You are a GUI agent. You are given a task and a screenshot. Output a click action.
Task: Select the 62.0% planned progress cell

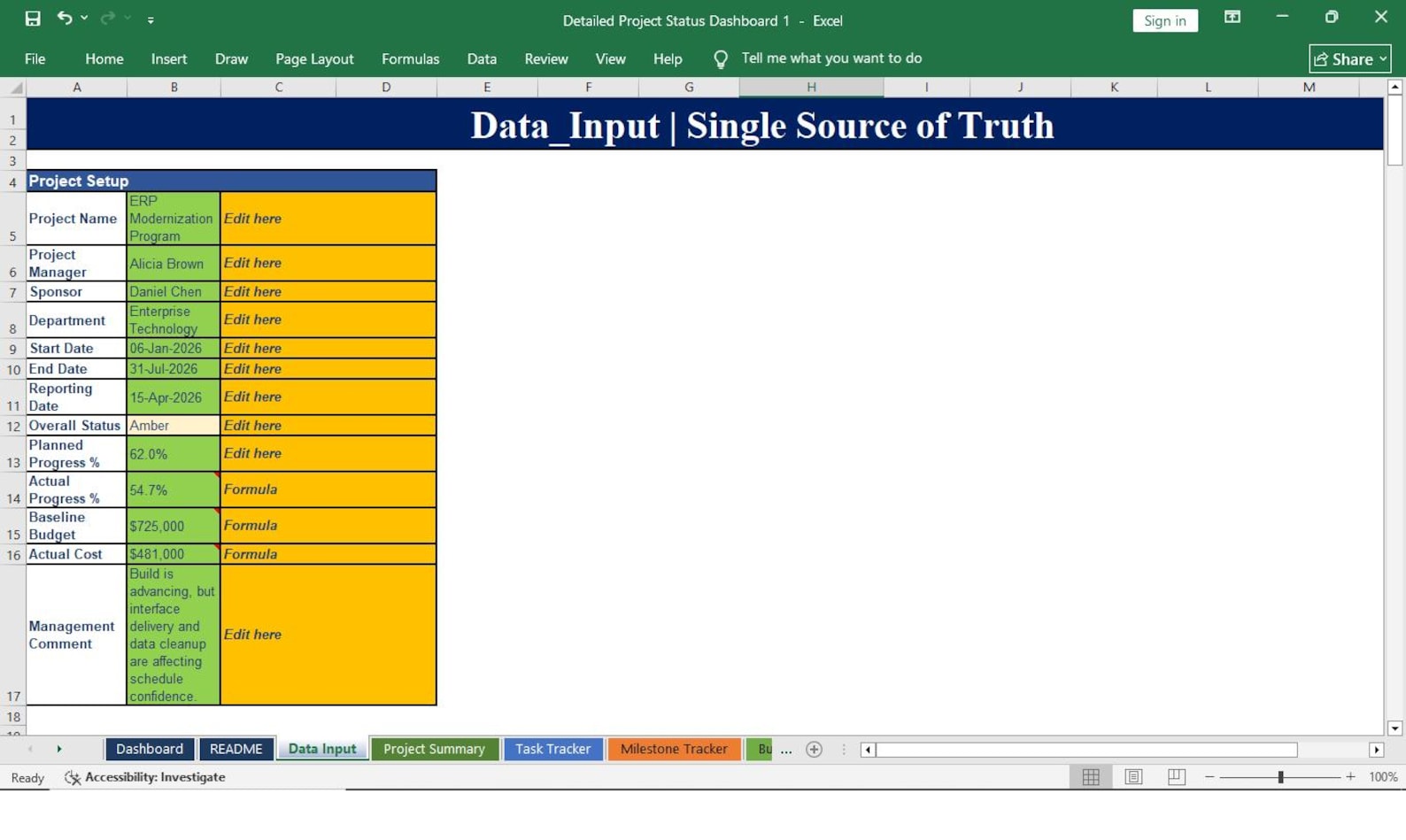pos(174,454)
